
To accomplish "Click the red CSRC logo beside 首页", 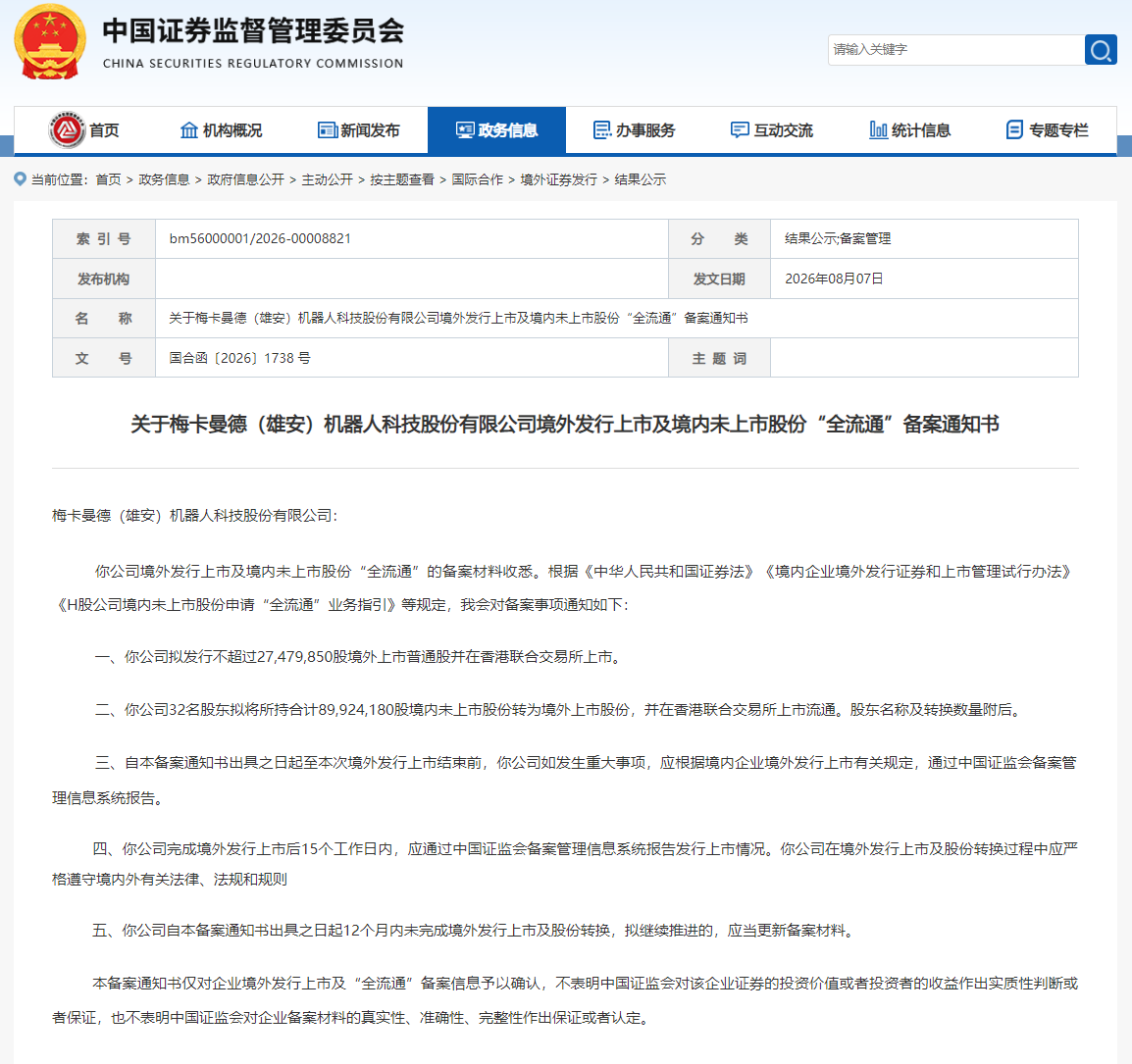I will tap(67, 129).
